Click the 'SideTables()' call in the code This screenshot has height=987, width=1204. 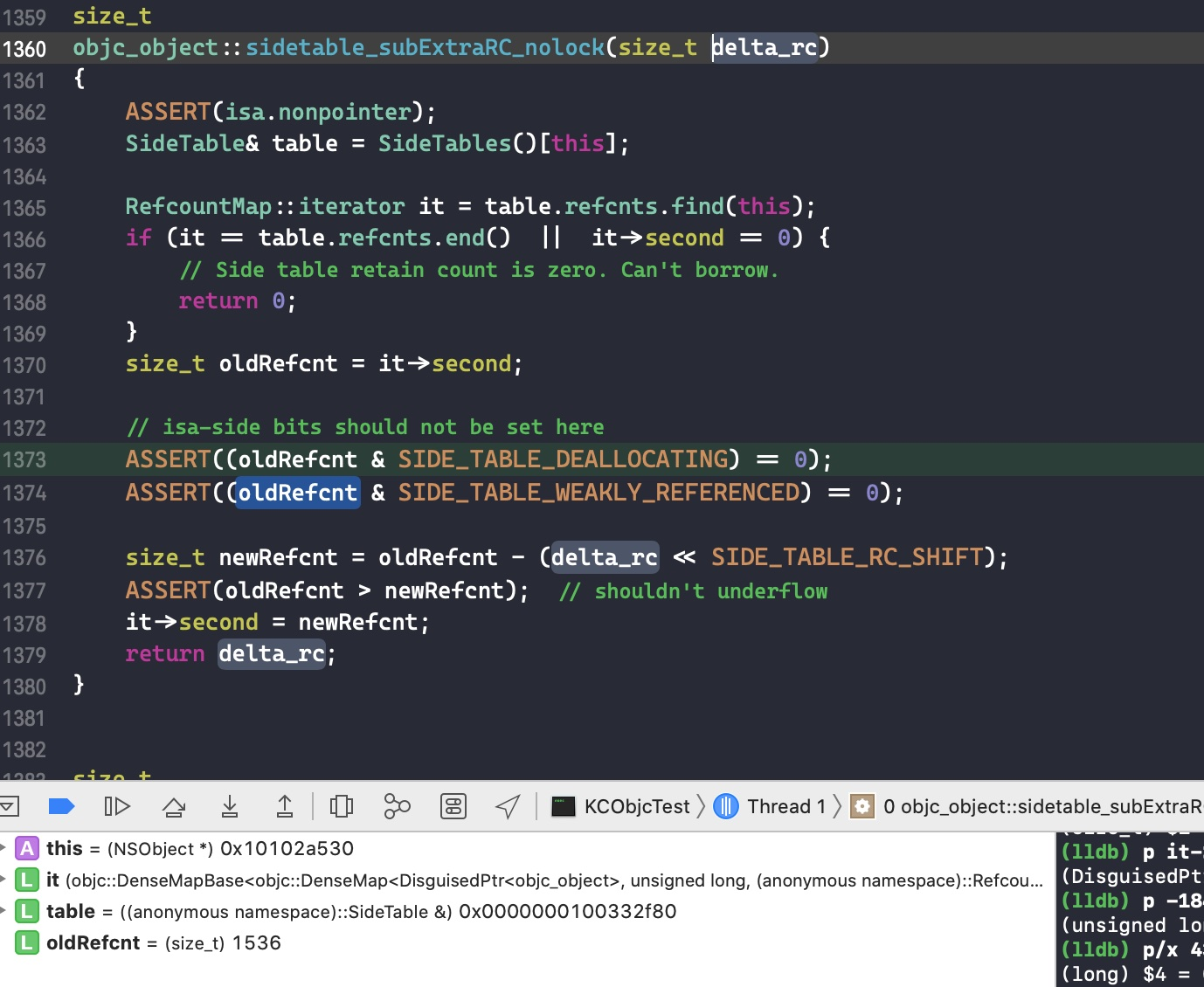(x=458, y=143)
